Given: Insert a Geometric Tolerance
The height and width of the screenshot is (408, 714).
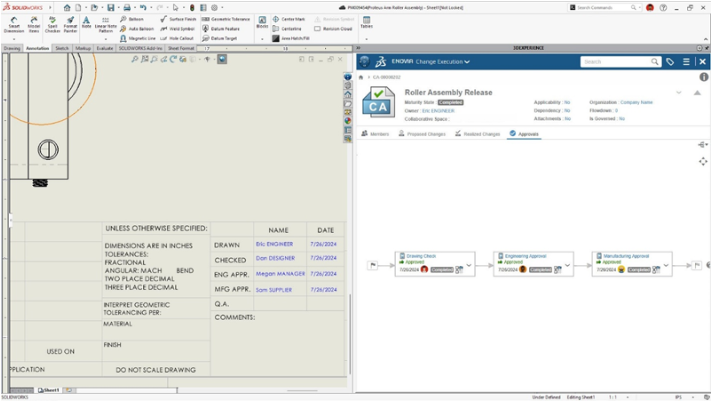Looking at the screenshot, I should pos(226,19).
